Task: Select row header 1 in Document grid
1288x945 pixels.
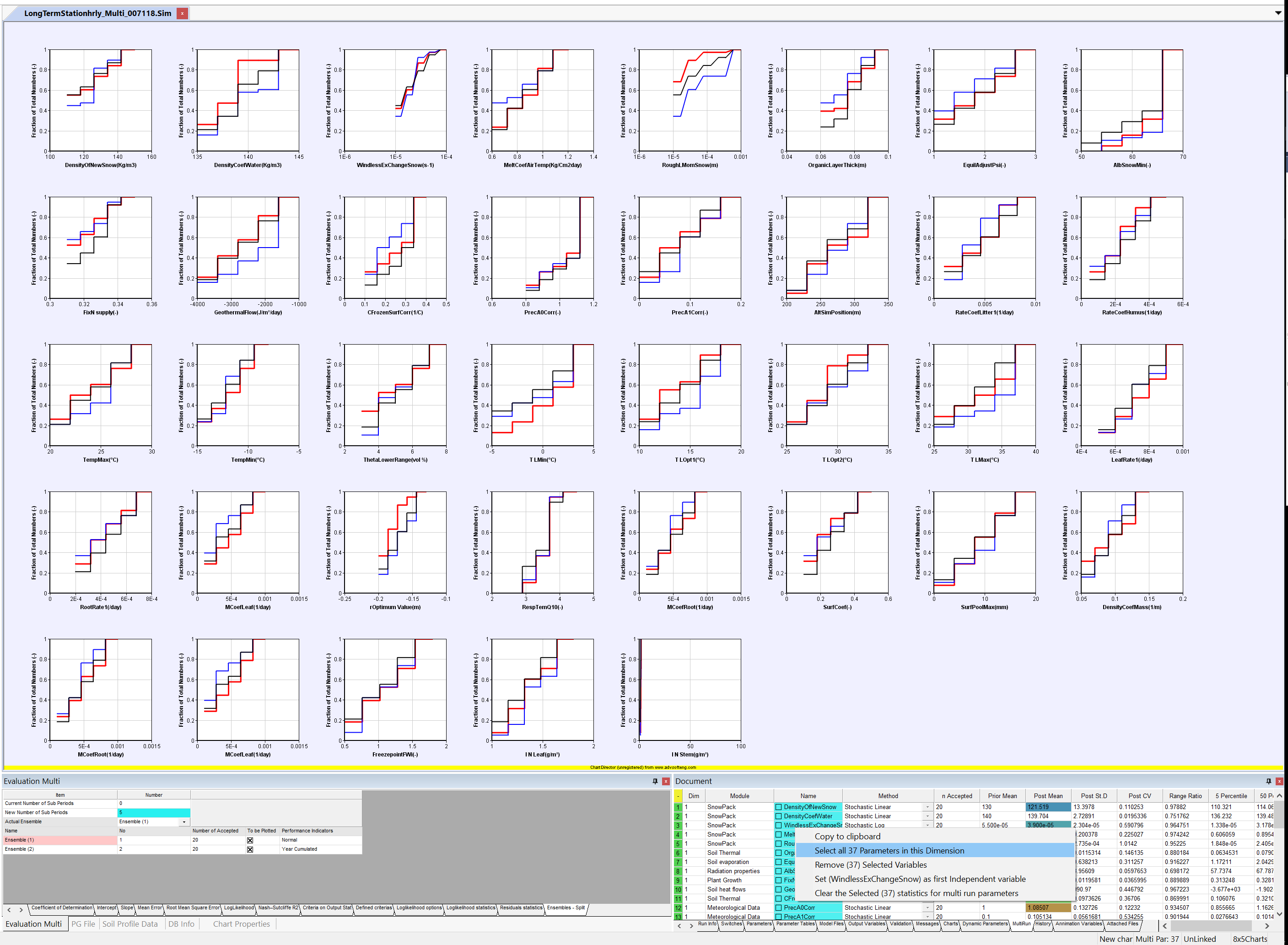Action: pyautogui.click(x=678, y=807)
